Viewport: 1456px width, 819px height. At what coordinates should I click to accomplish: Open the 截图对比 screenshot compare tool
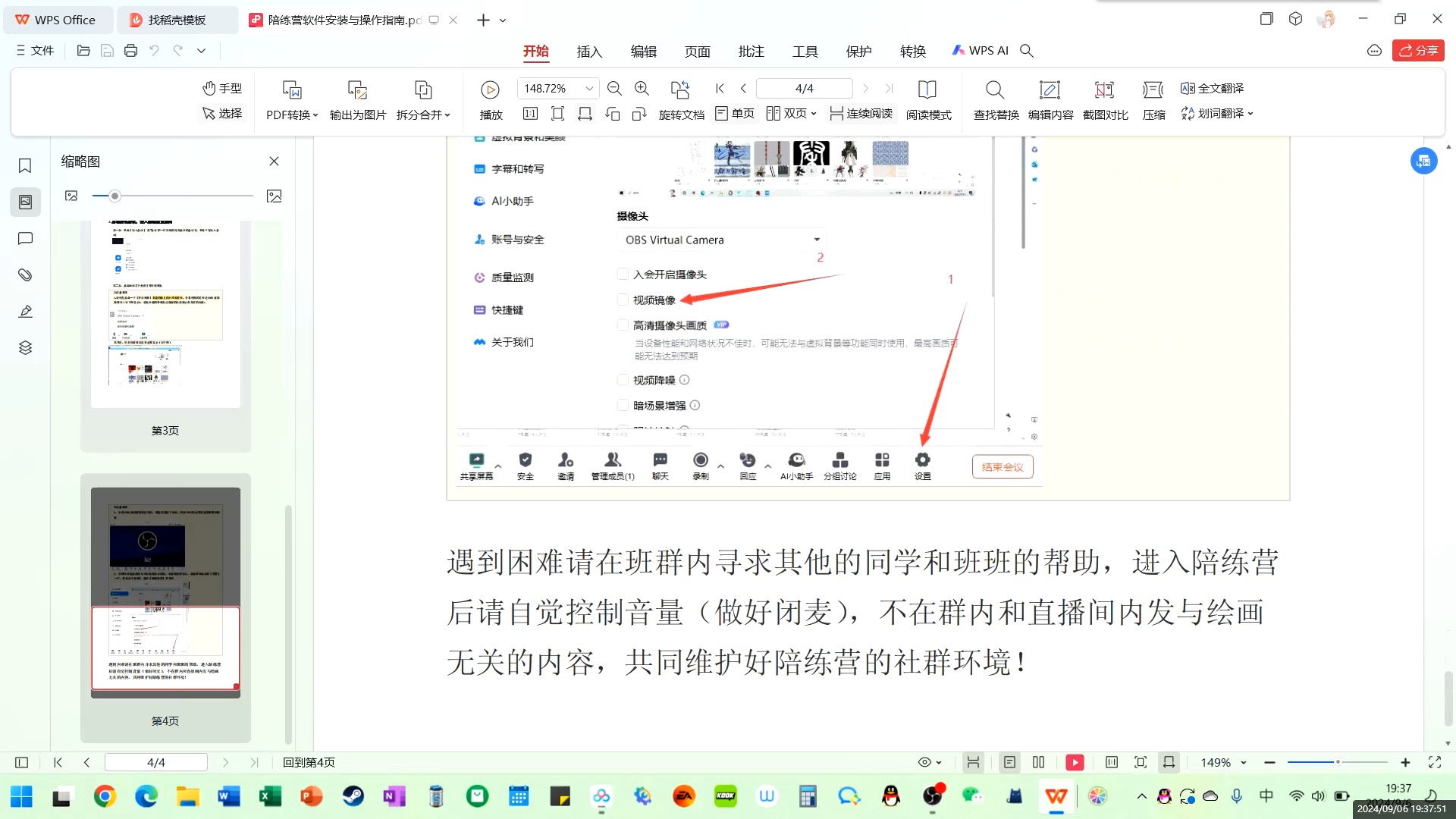tap(1105, 100)
